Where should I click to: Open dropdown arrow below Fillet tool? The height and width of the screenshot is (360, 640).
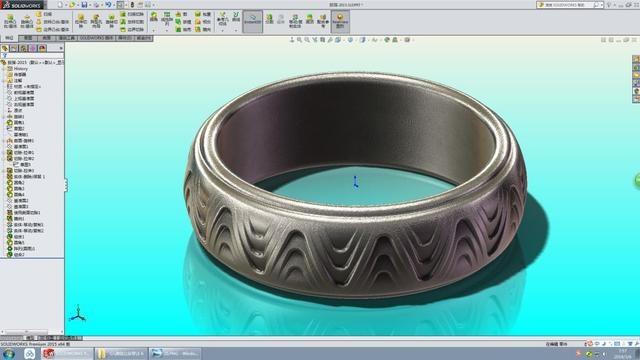tap(153, 31)
